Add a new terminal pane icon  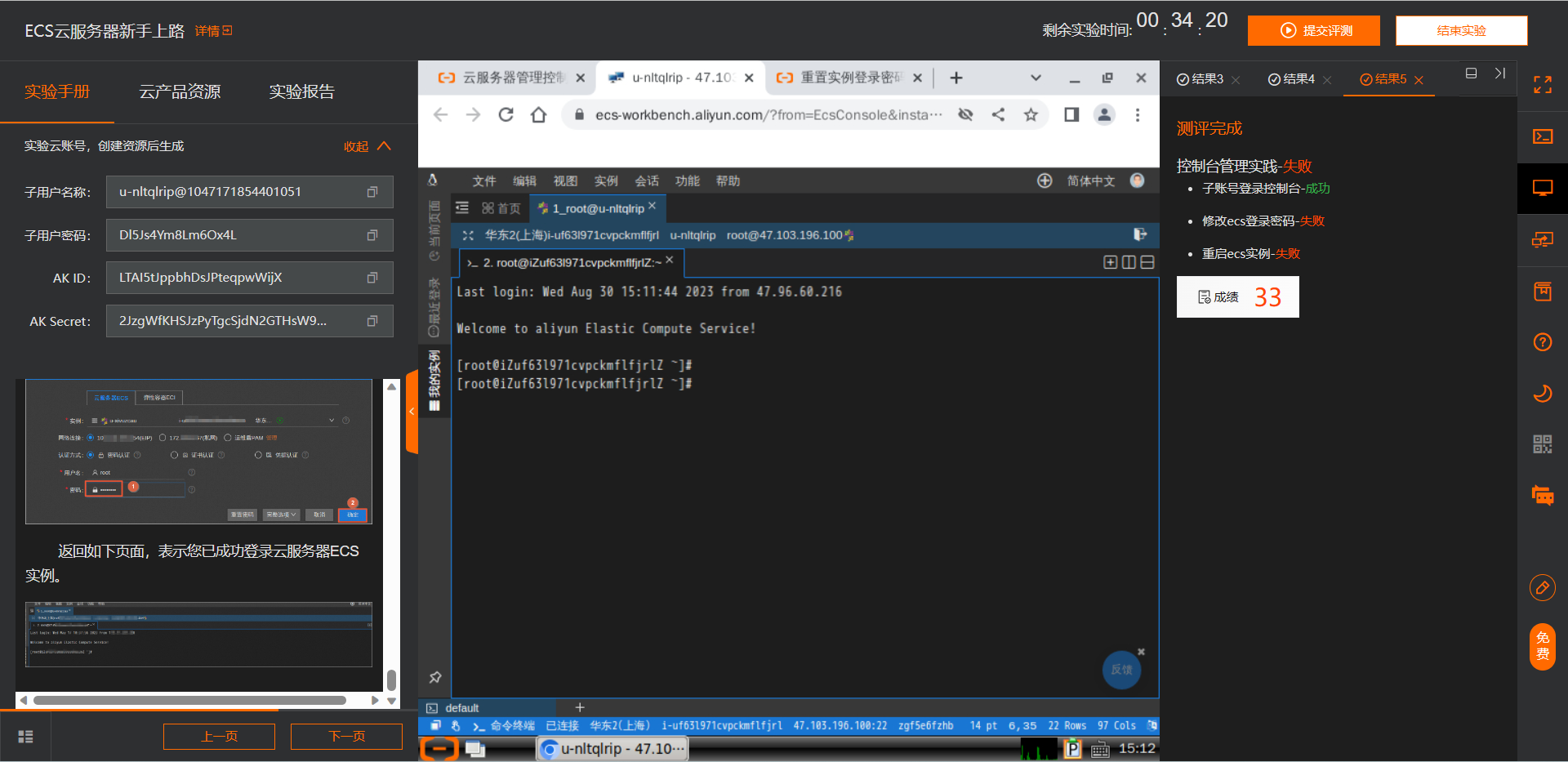coord(1110,262)
